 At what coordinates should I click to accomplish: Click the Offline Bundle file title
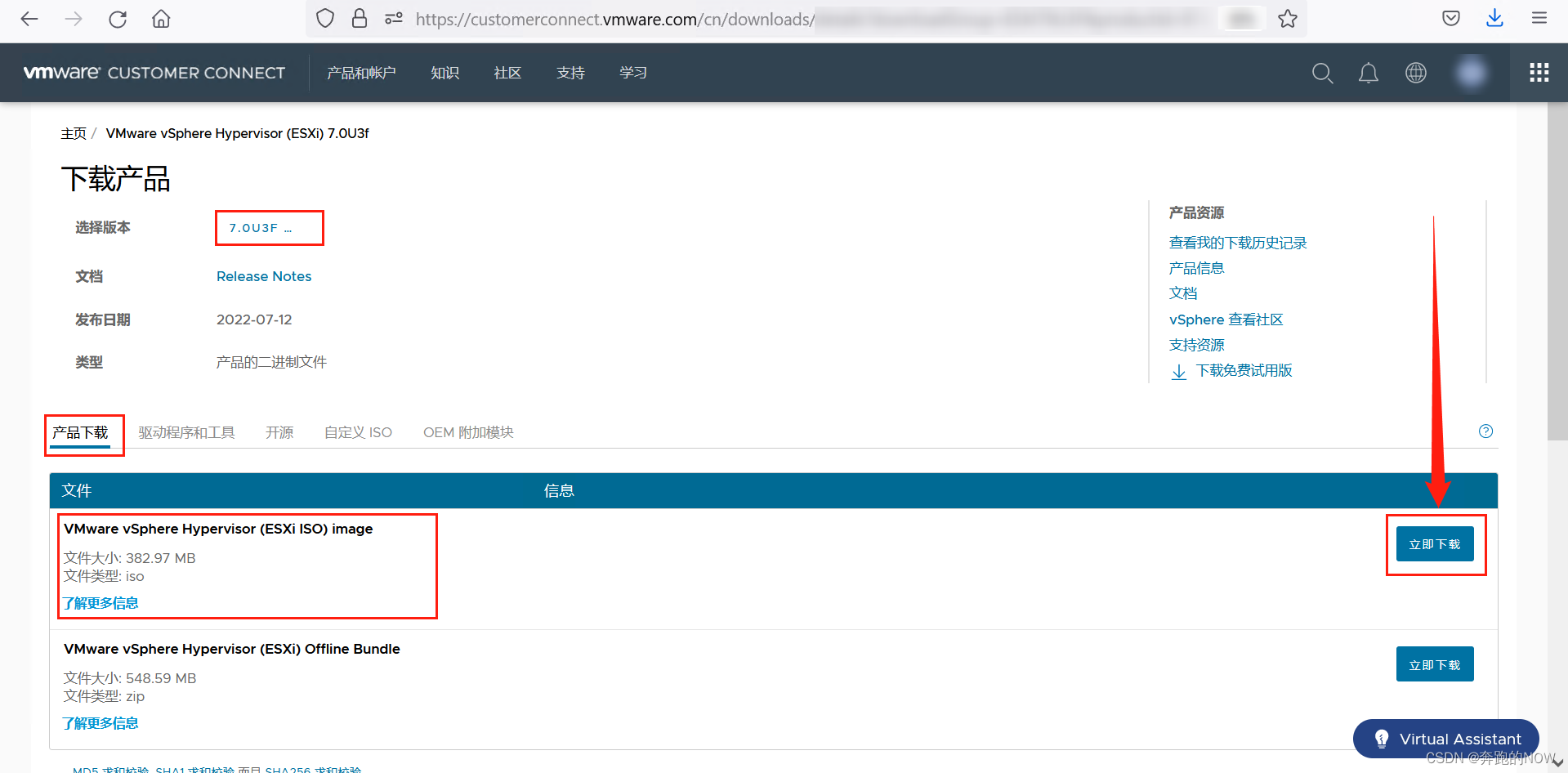(x=232, y=649)
